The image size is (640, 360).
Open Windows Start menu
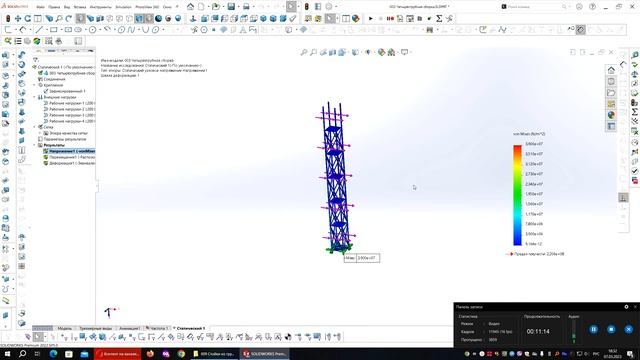pos(7,354)
